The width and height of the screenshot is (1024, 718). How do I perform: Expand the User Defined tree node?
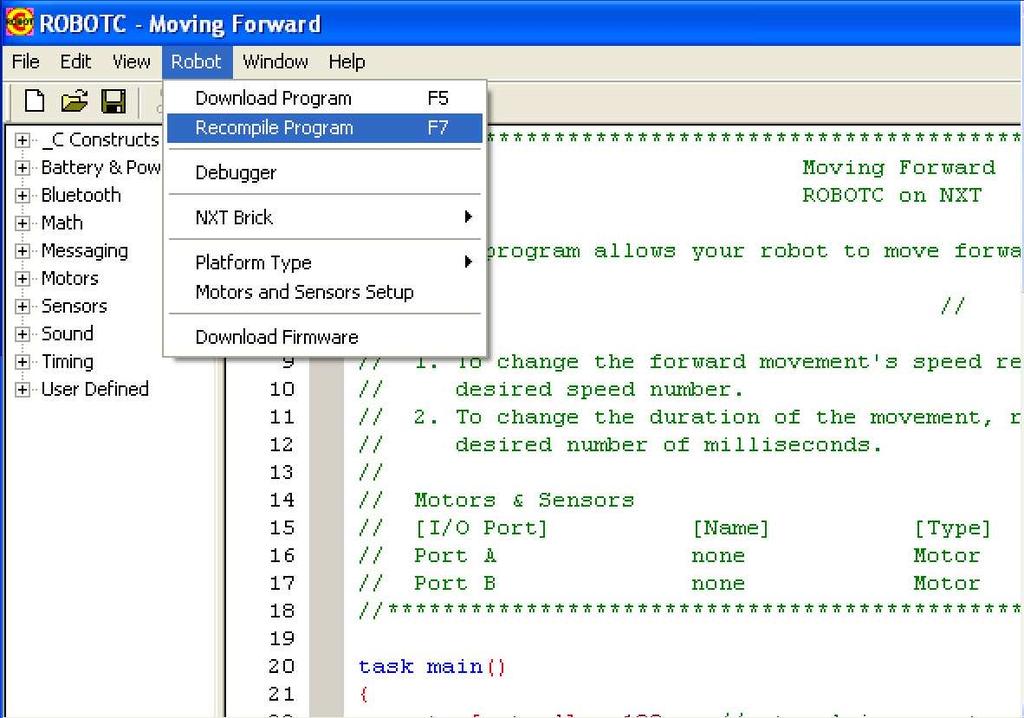click(x=22, y=389)
